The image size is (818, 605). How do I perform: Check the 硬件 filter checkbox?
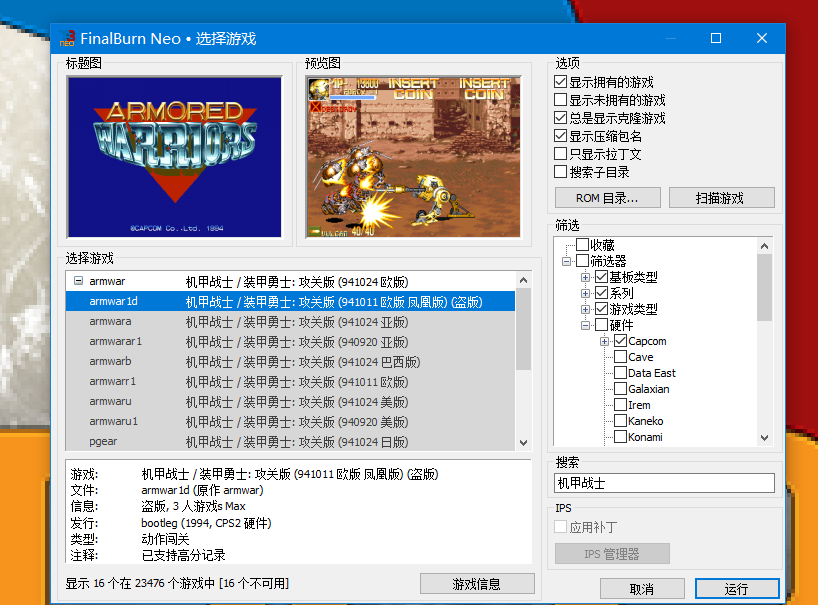click(x=602, y=325)
